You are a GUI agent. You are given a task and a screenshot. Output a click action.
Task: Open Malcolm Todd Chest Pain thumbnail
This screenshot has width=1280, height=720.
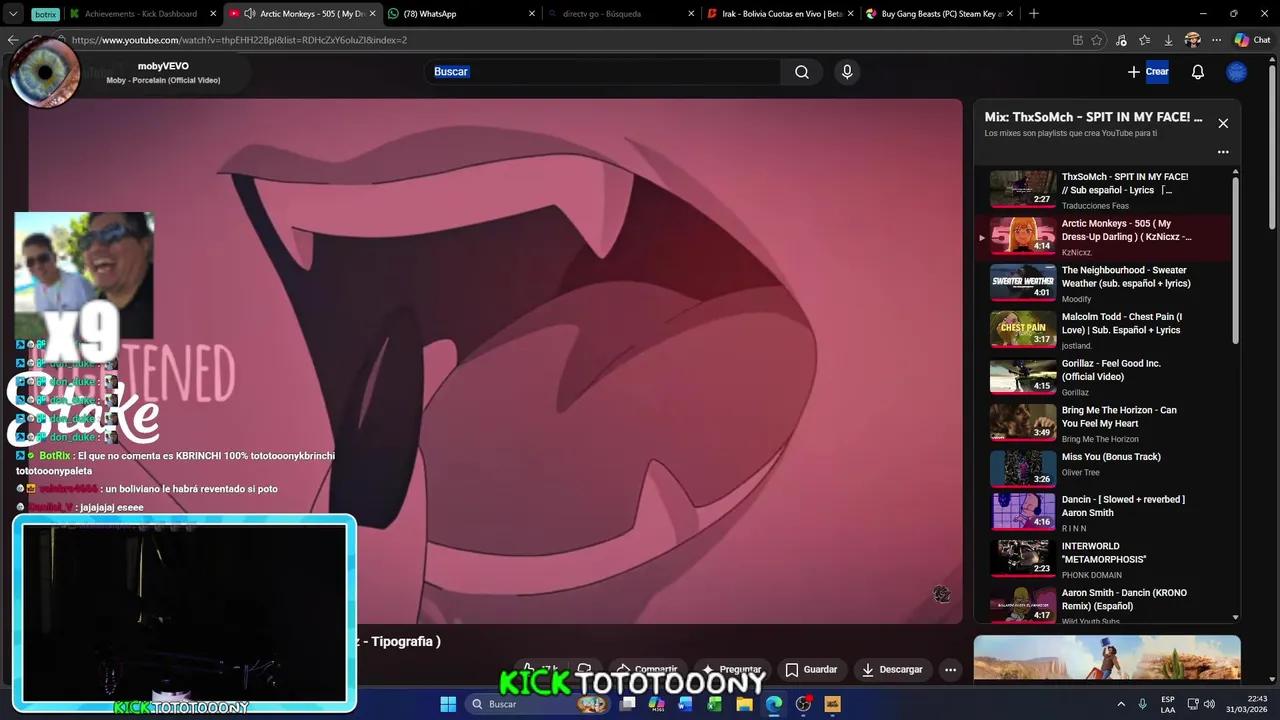[1023, 329]
